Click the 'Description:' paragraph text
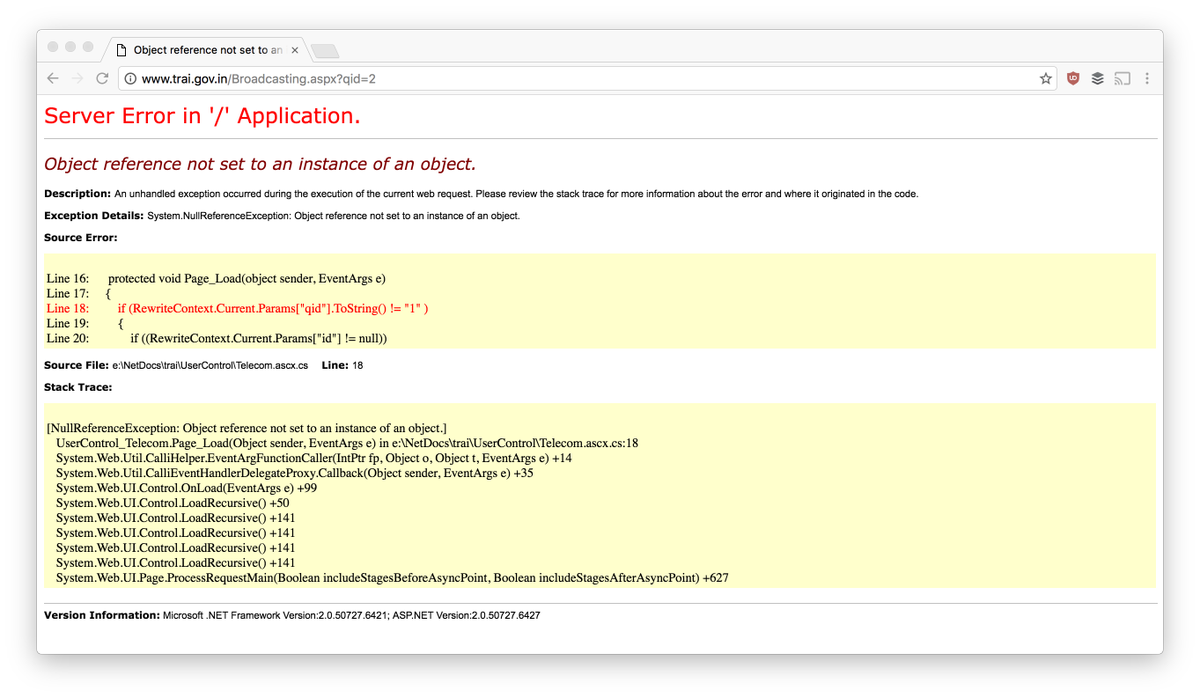1200x698 pixels. pos(481,194)
